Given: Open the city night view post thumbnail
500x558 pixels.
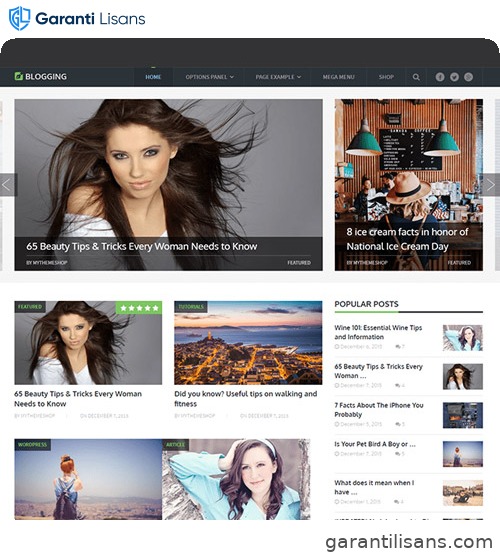Looking at the screenshot, I should (248, 343).
